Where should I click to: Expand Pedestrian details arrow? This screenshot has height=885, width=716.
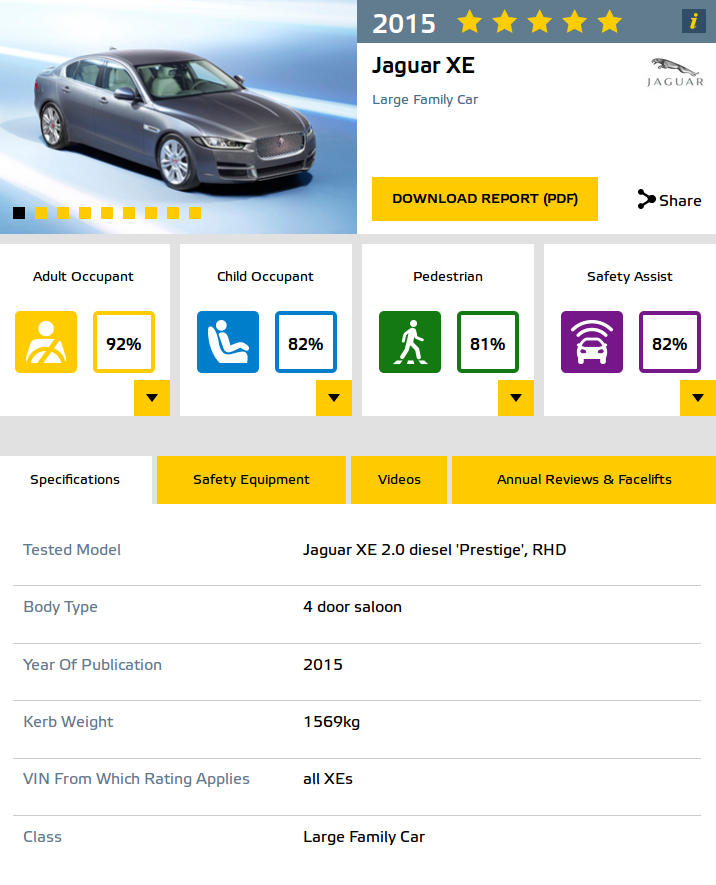coord(516,398)
